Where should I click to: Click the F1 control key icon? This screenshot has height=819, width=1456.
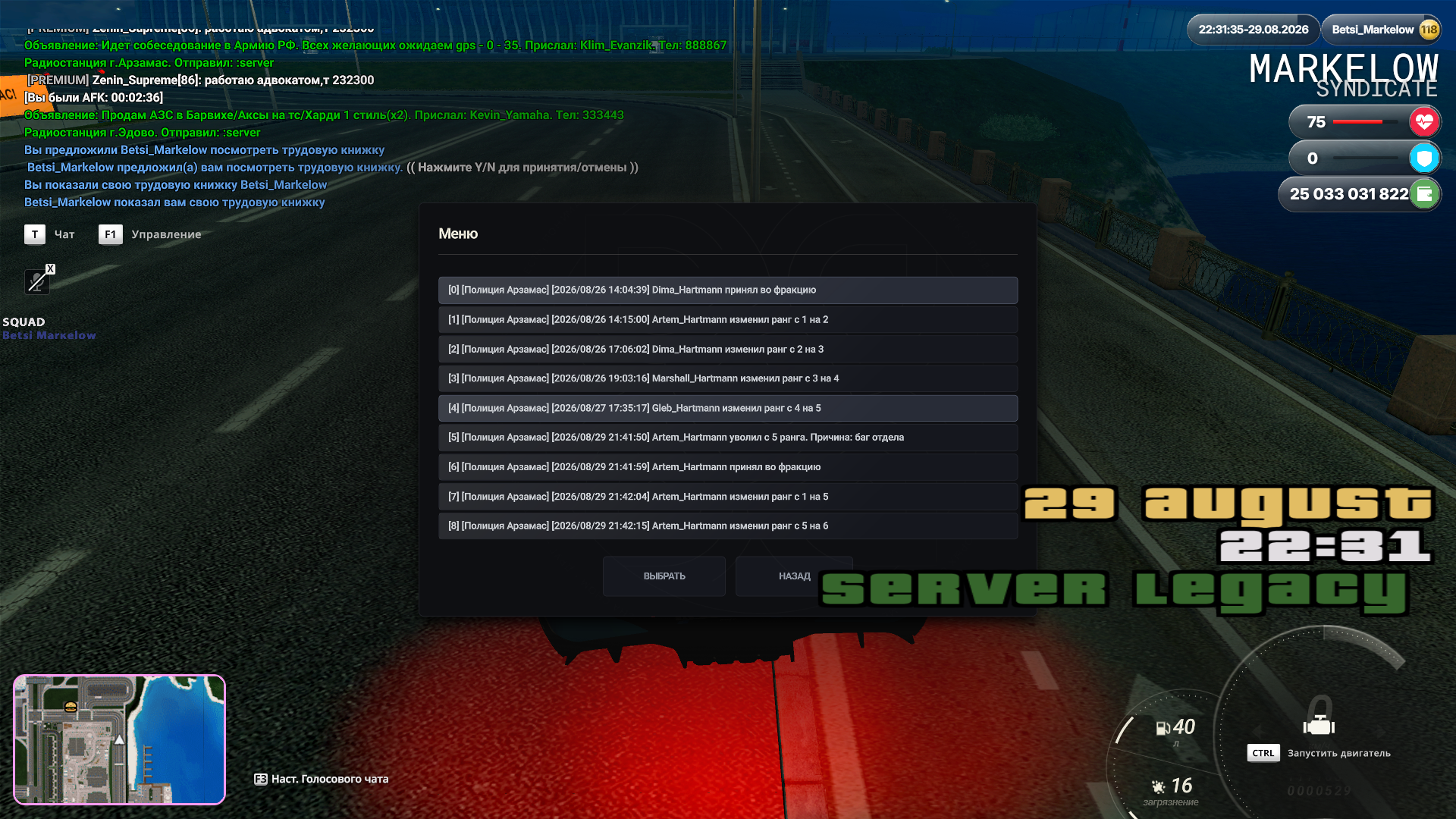[110, 234]
